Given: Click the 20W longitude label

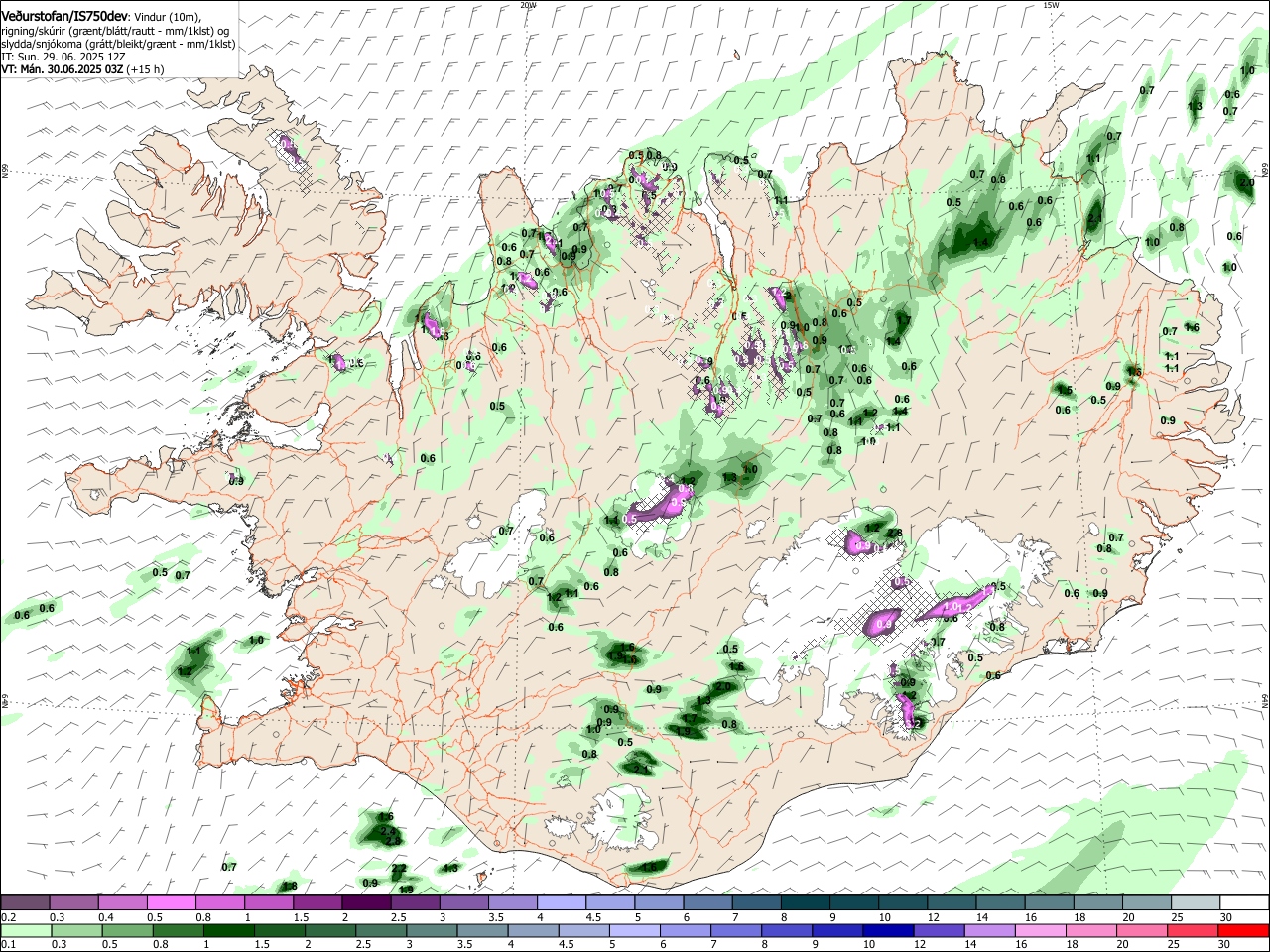Looking at the screenshot, I should coord(528,5).
